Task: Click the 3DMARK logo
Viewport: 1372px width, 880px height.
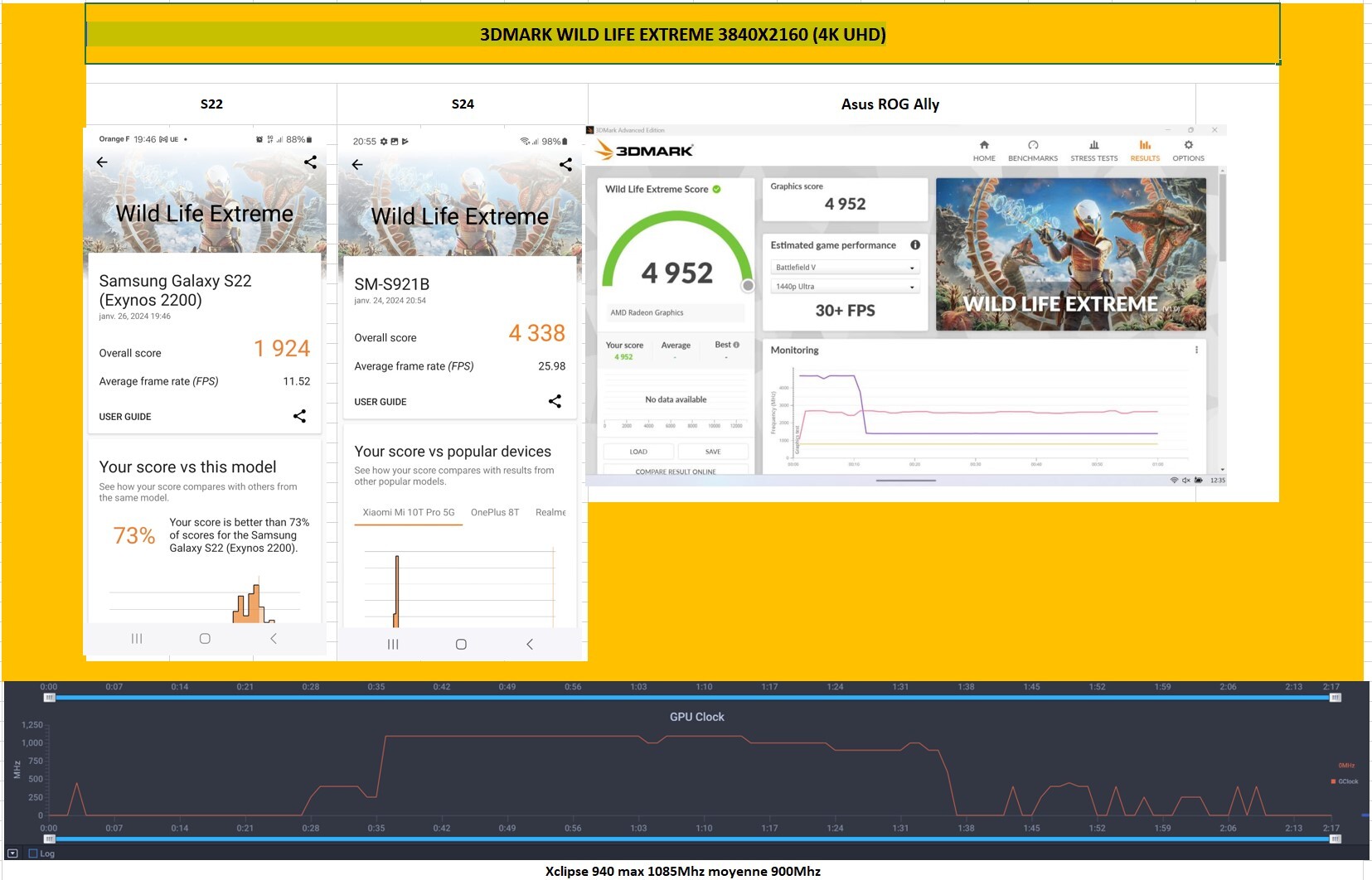Action: [x=644, y=150]
